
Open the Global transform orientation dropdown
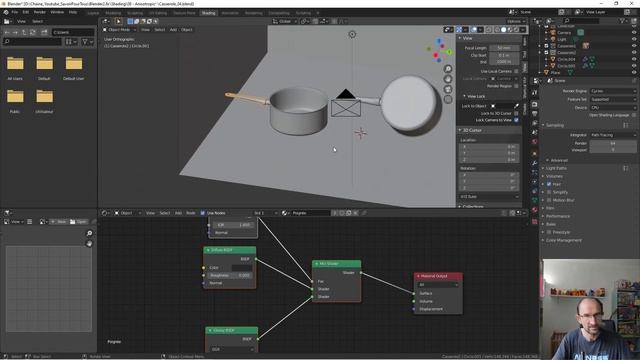(285, 21)
